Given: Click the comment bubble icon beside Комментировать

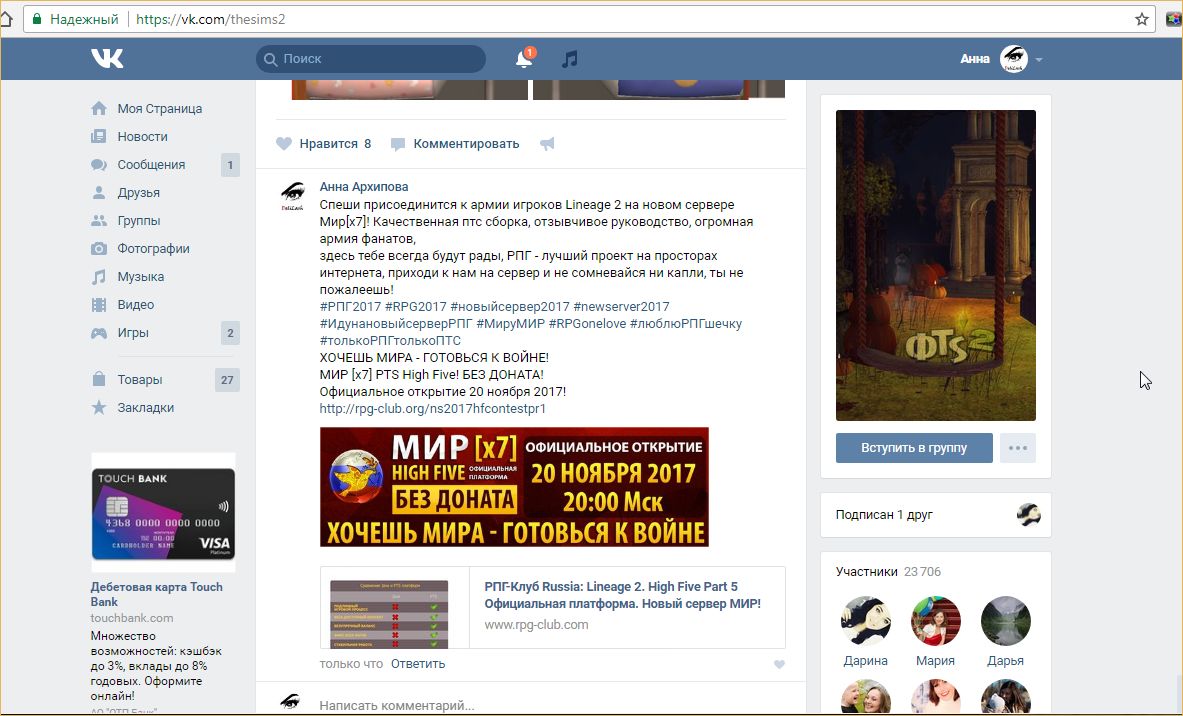Looking at the screenshot, I should 398,144.
